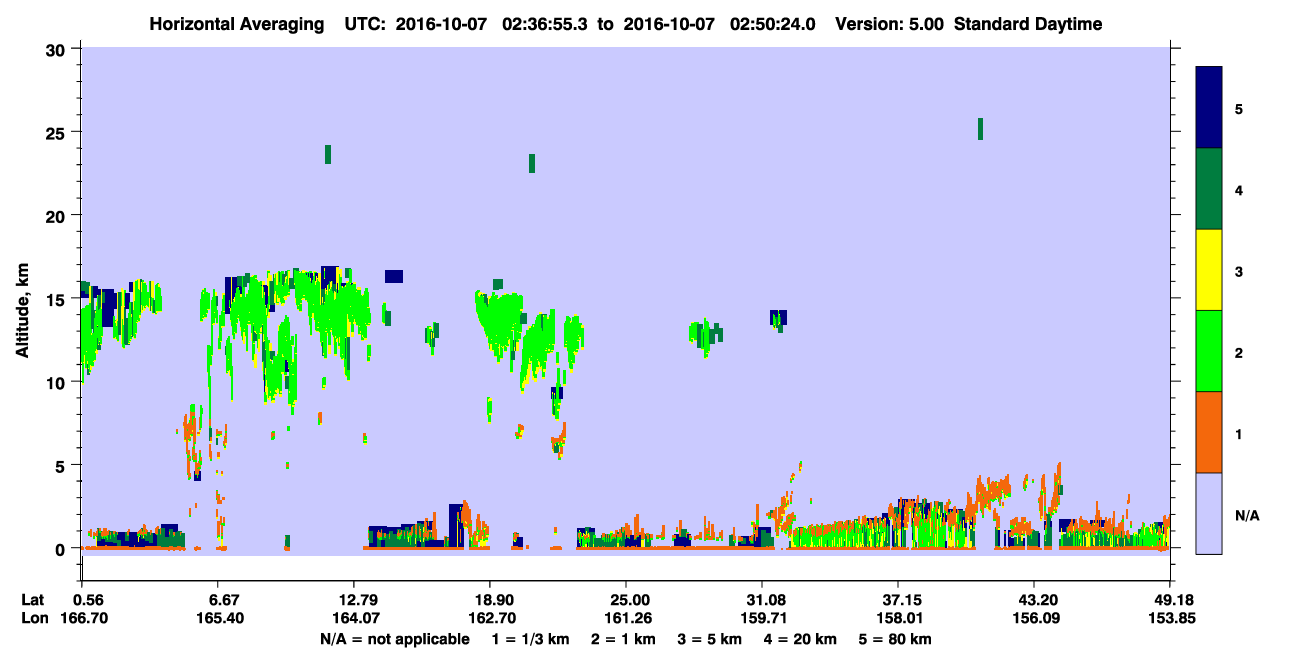Click the colorbar label N/A
The height and width of the screenshot is (667, 1300).
pyautogui.click(x=1247, y=516)
